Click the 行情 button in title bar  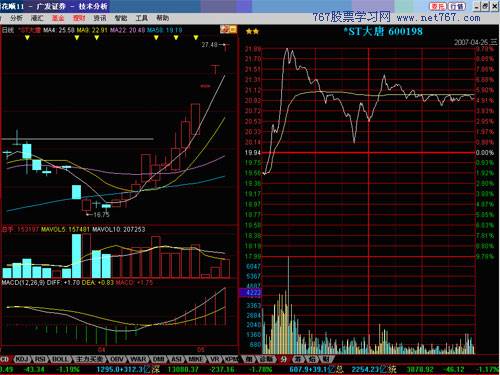(456, 6)
